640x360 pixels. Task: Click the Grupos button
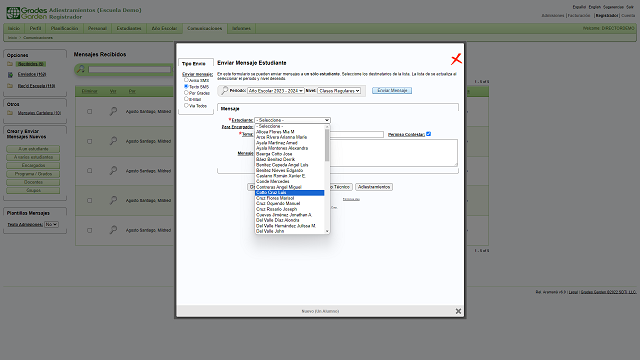(x=33, y=191)
